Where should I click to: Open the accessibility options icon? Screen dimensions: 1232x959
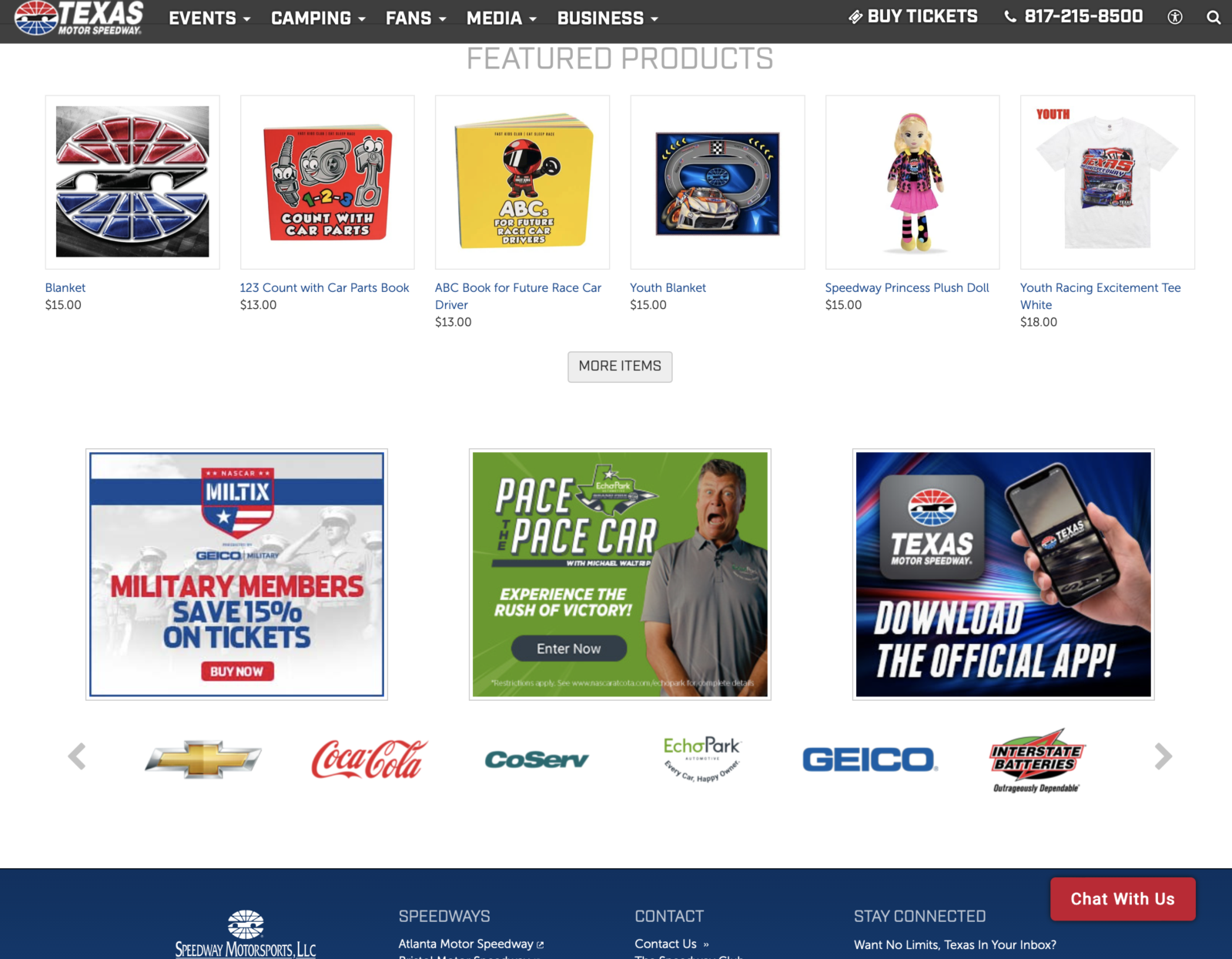[x=1175, y=17]
